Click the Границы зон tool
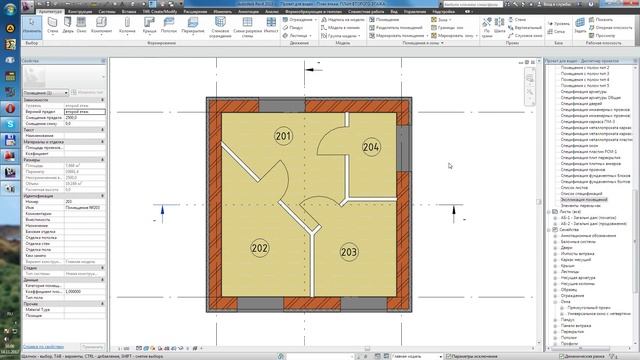 coord(447,28)
